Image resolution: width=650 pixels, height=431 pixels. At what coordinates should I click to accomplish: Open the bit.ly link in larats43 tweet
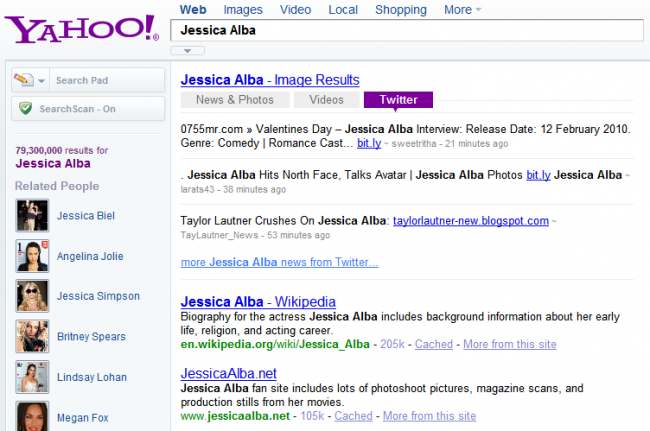[x=538, y=175]
